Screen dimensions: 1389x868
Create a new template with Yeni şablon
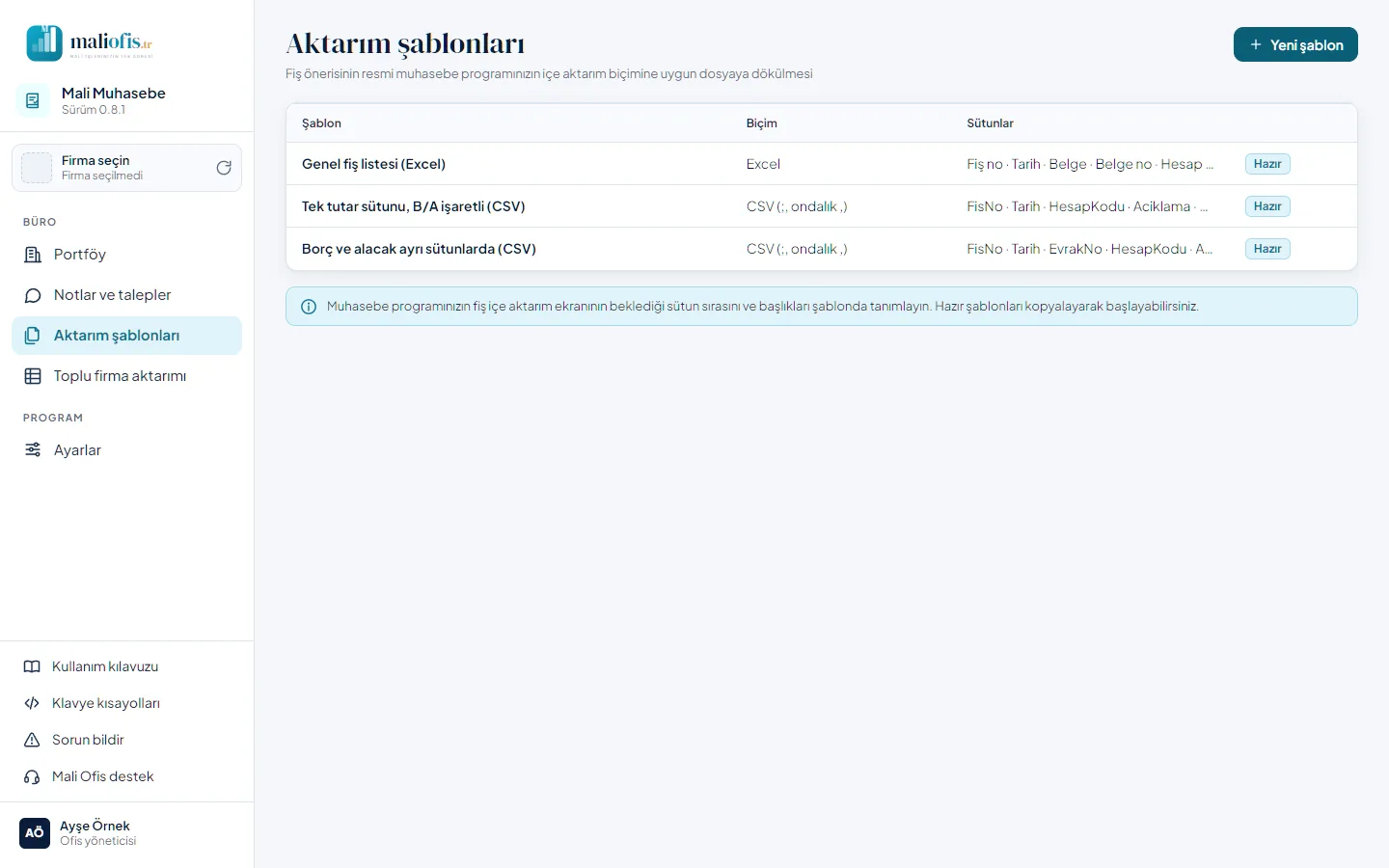1295,44
